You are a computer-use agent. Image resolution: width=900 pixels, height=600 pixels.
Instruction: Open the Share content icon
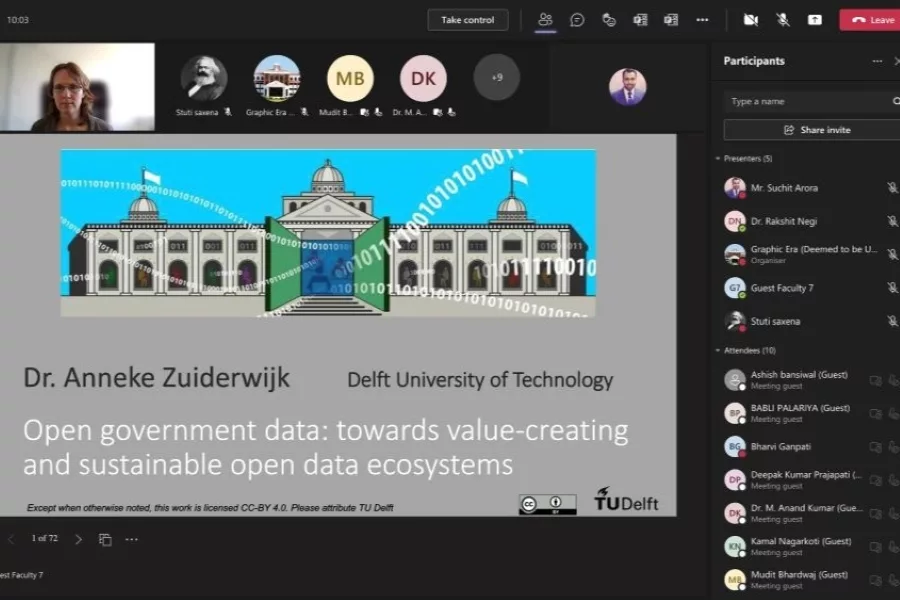click(814, 19)
